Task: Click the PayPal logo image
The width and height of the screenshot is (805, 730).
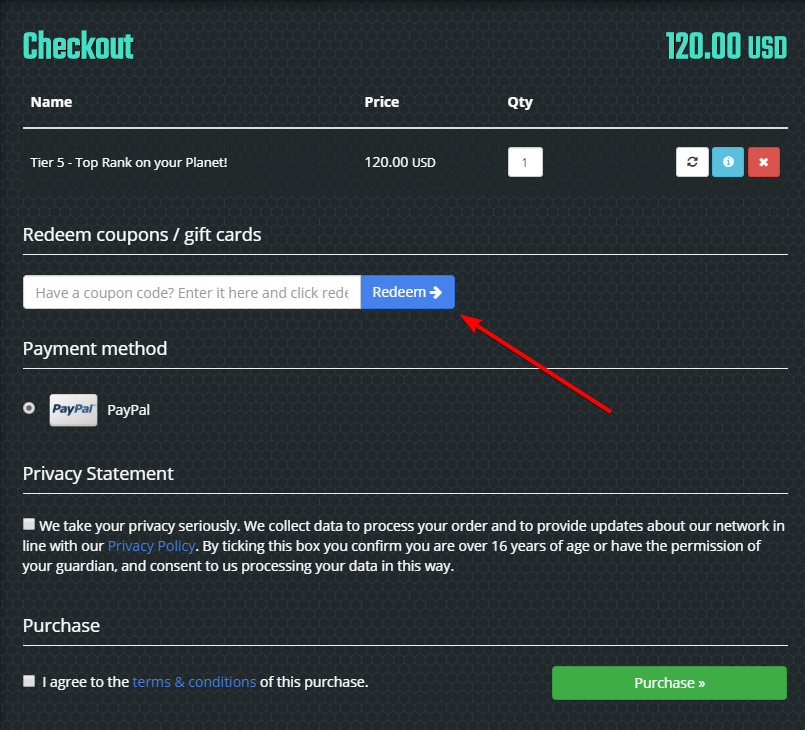Action: coord(73,410)
